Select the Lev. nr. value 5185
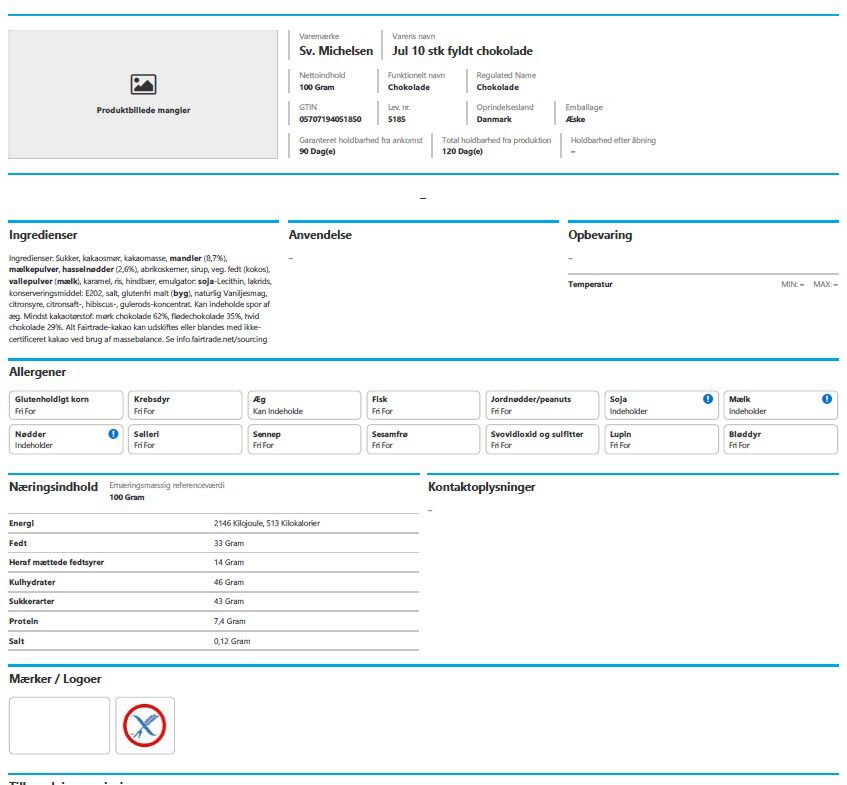Image resolution: width=847 pixels, height=785 pixels. (x=396, y=119)
